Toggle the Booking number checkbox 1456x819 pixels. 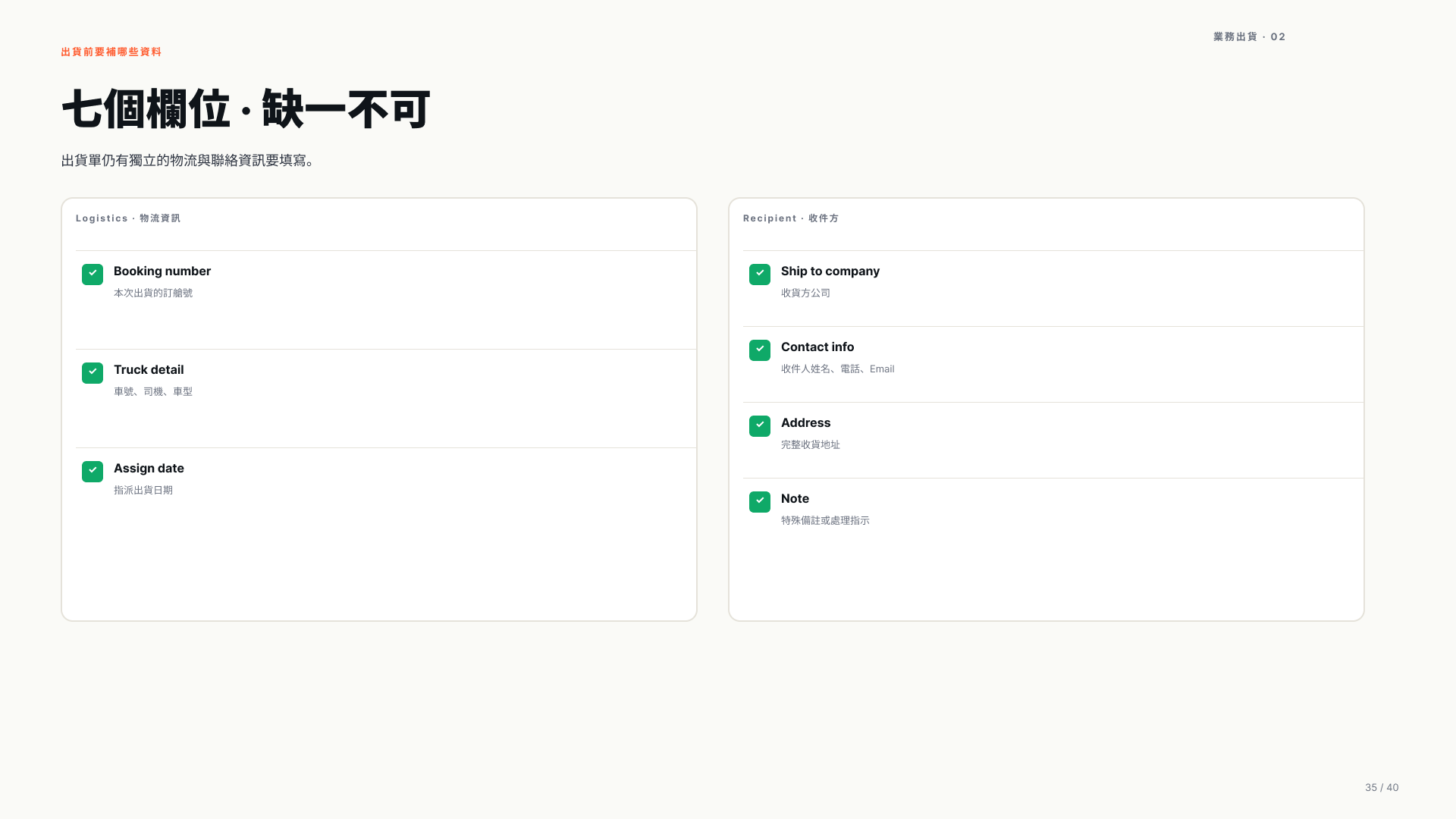click(93, 275)
